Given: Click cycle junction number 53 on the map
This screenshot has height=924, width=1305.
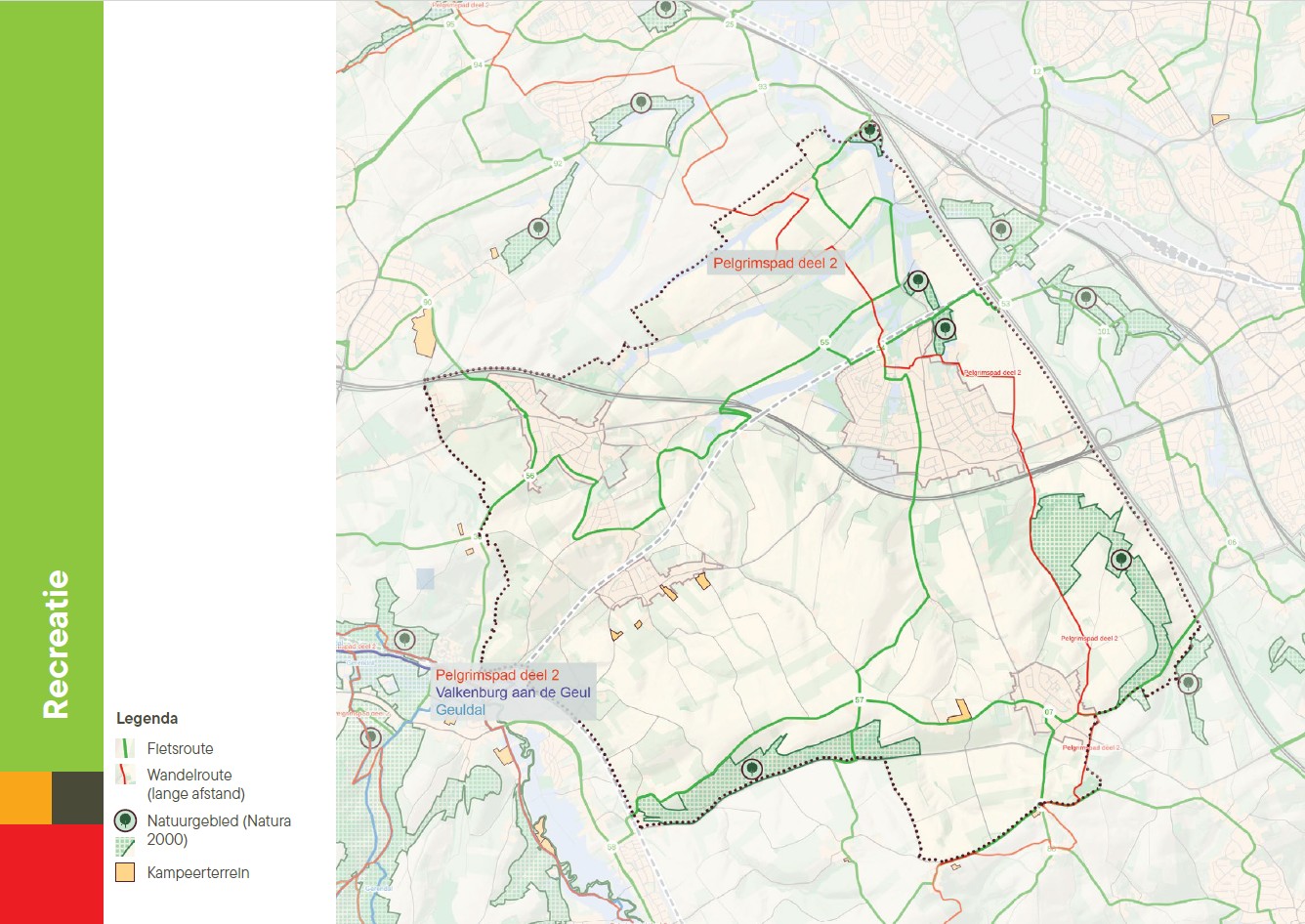Looking at the screenshot, I should click(1005, 305).
